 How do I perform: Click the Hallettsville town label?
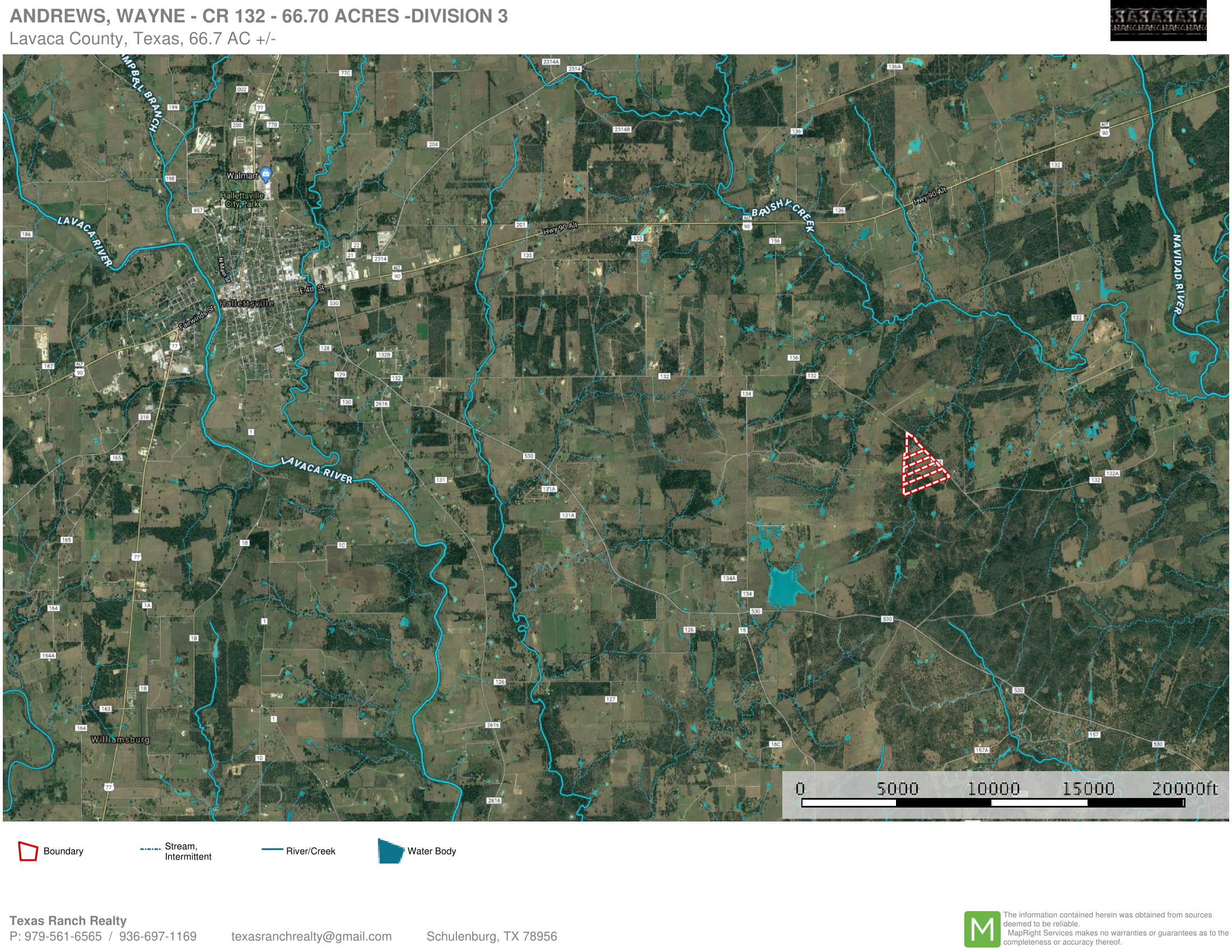tap(246, 304)
